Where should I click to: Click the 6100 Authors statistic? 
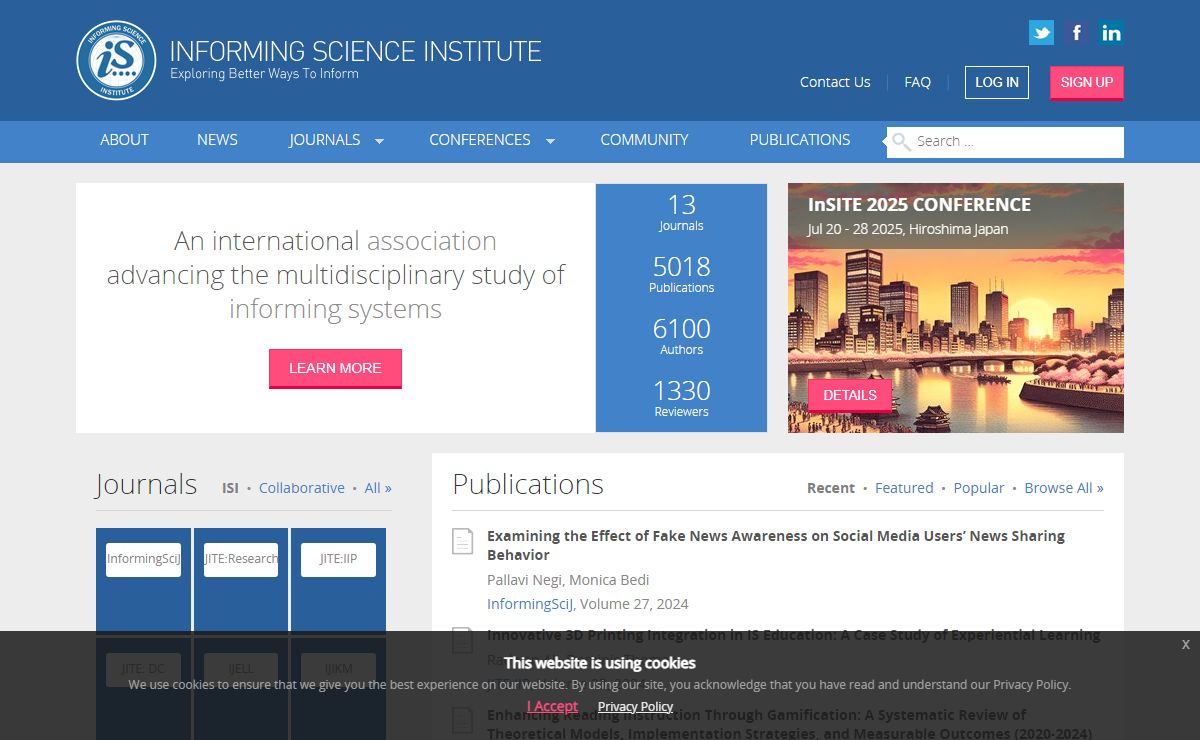click(x=681, y=336)
